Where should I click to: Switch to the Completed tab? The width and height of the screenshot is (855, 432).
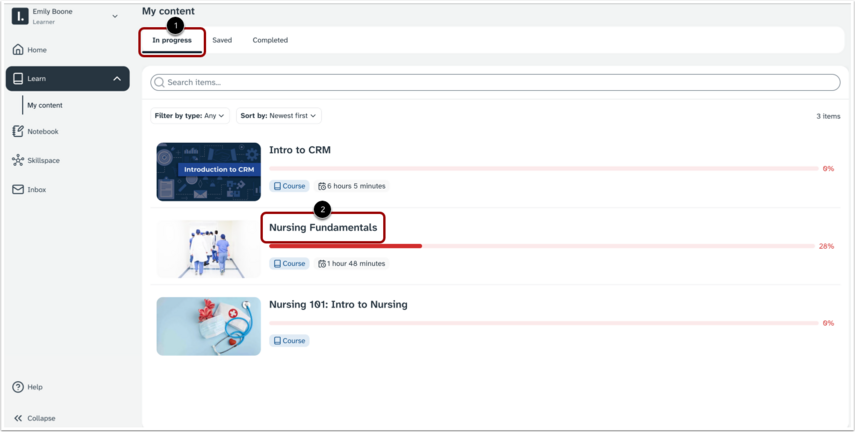tap(270, 40)
